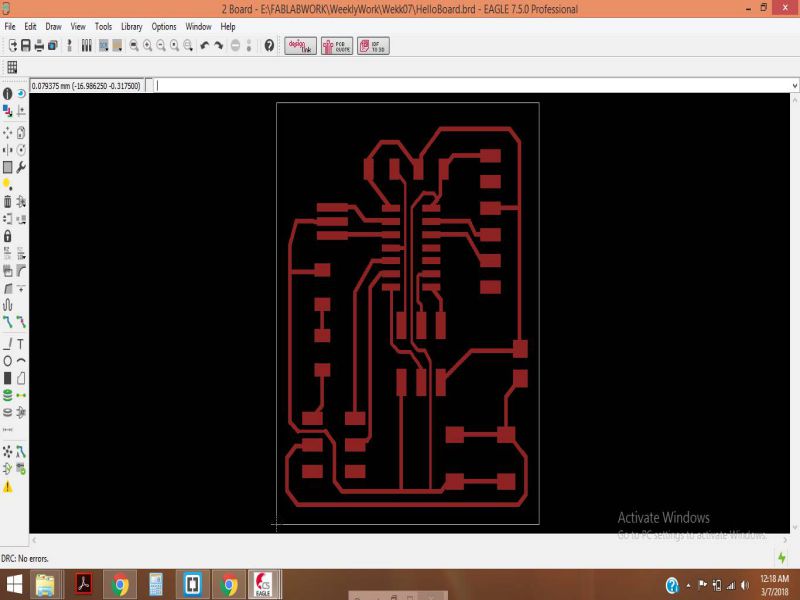Open the Edit menu
The width and height of the screenshot is (800, 600).
[31, 27]
